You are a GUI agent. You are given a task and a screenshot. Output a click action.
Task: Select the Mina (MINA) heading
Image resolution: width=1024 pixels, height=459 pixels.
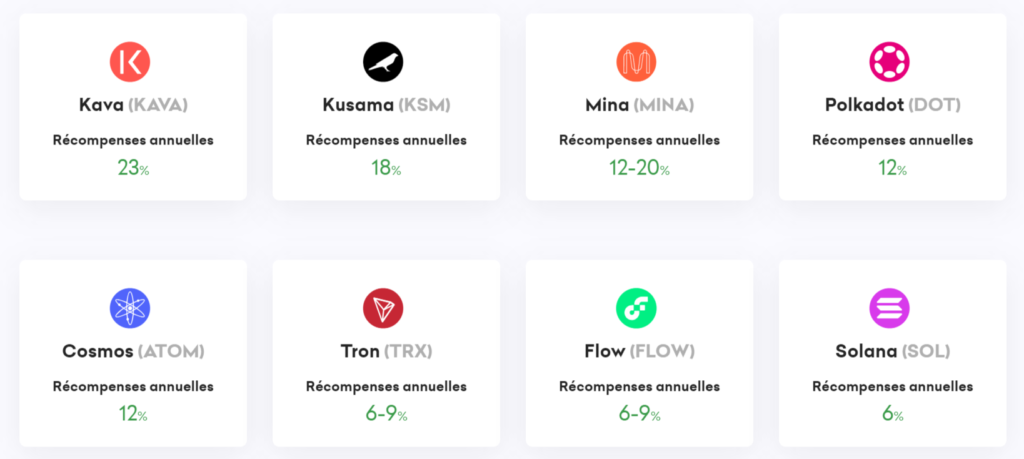pos(639,105)
